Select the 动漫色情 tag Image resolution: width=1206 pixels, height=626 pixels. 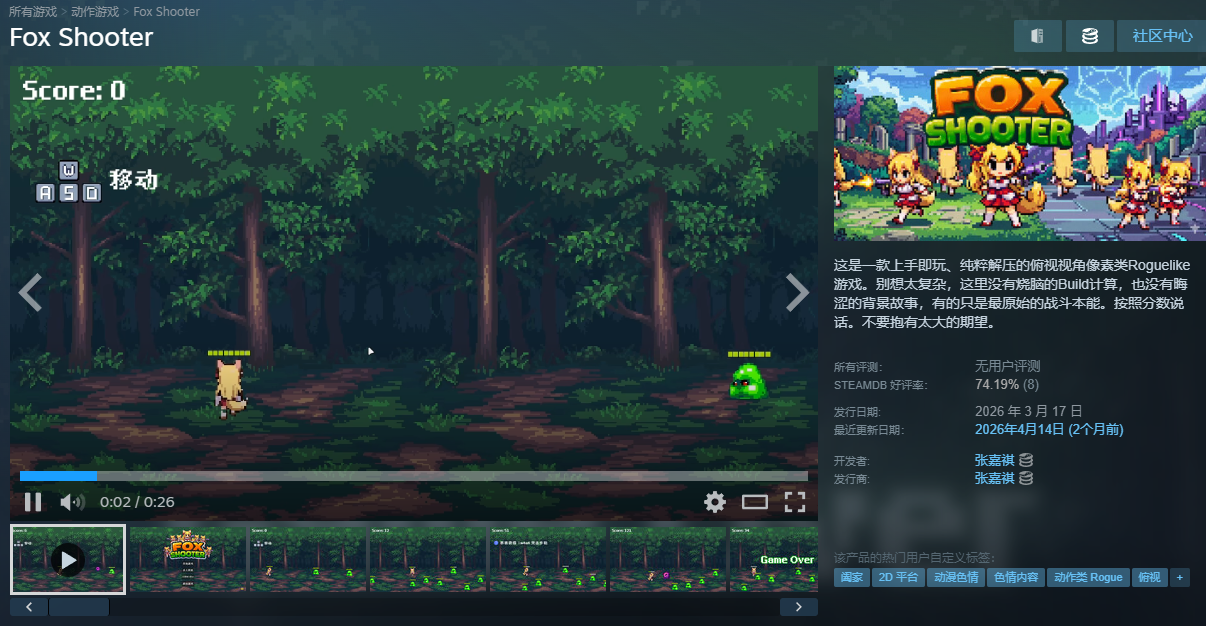[955, 577]
